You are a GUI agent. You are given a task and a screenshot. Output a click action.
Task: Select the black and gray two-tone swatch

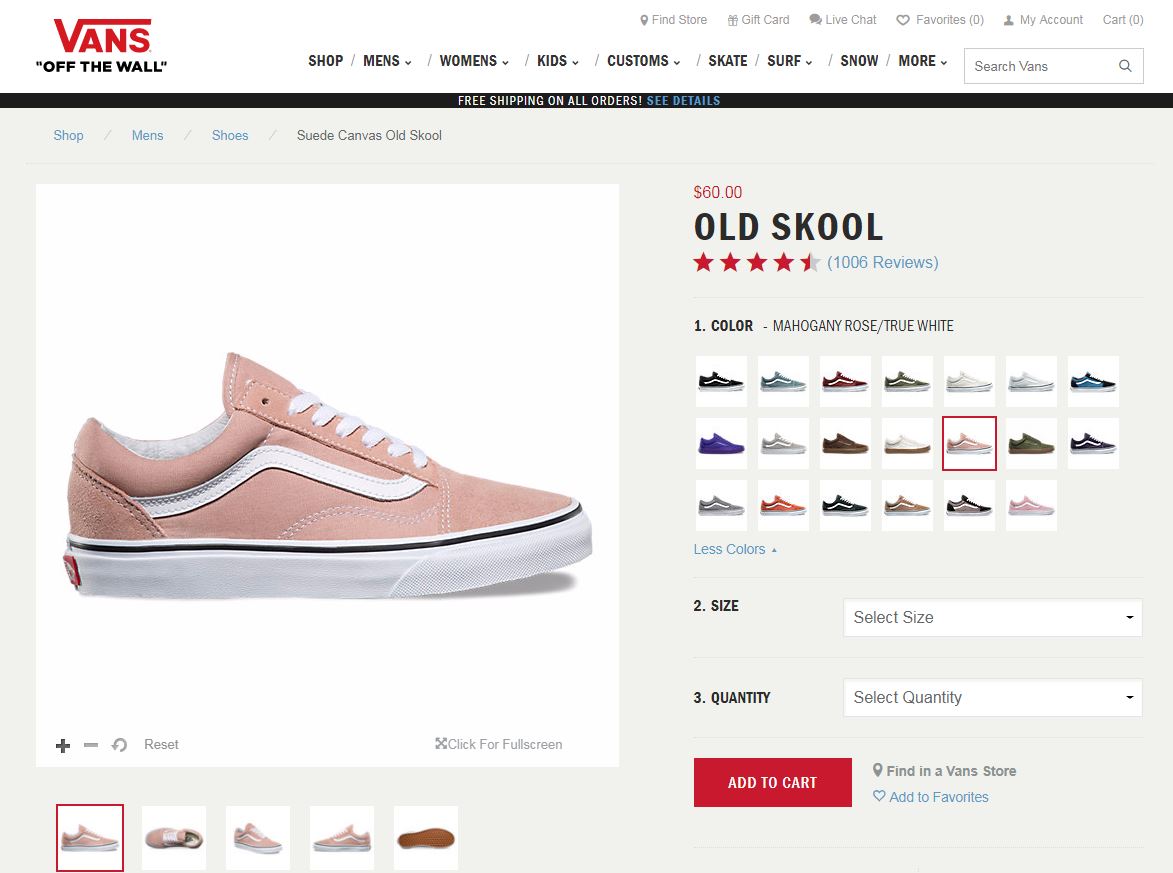pos(969,506)
